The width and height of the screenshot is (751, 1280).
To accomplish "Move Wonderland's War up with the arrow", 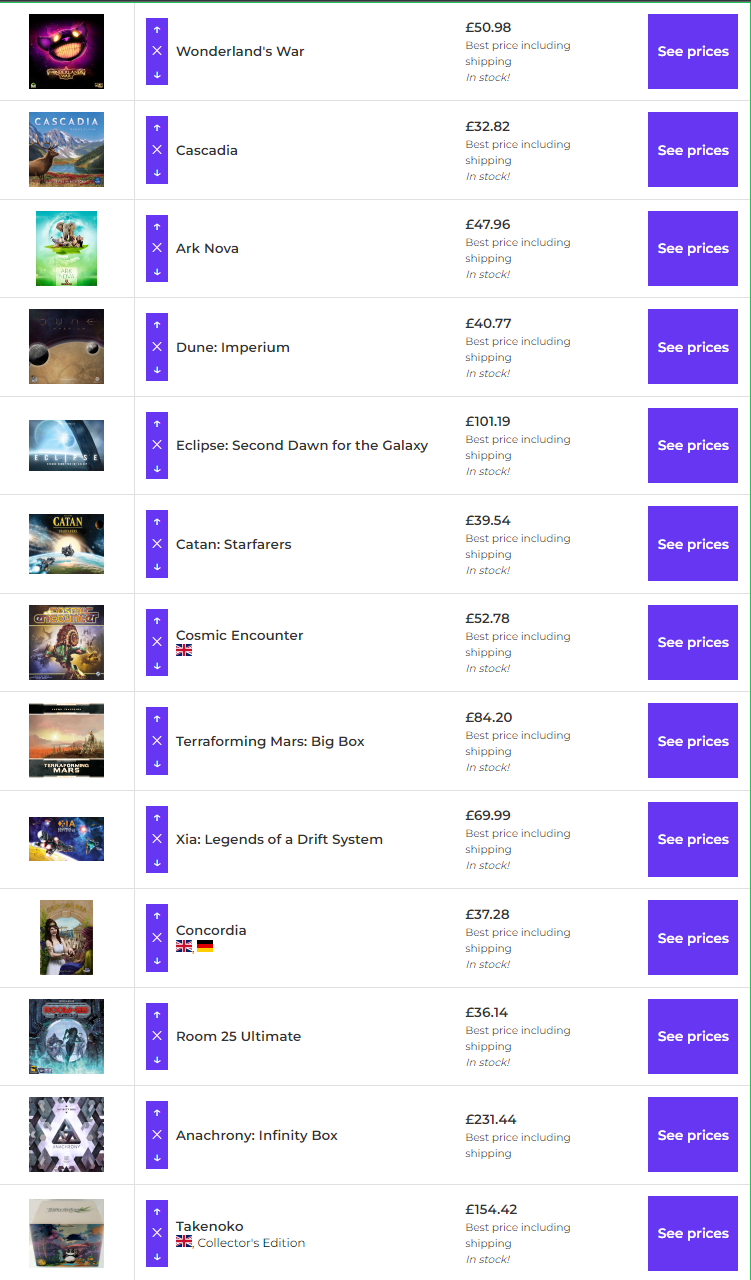I will point(157,27).
